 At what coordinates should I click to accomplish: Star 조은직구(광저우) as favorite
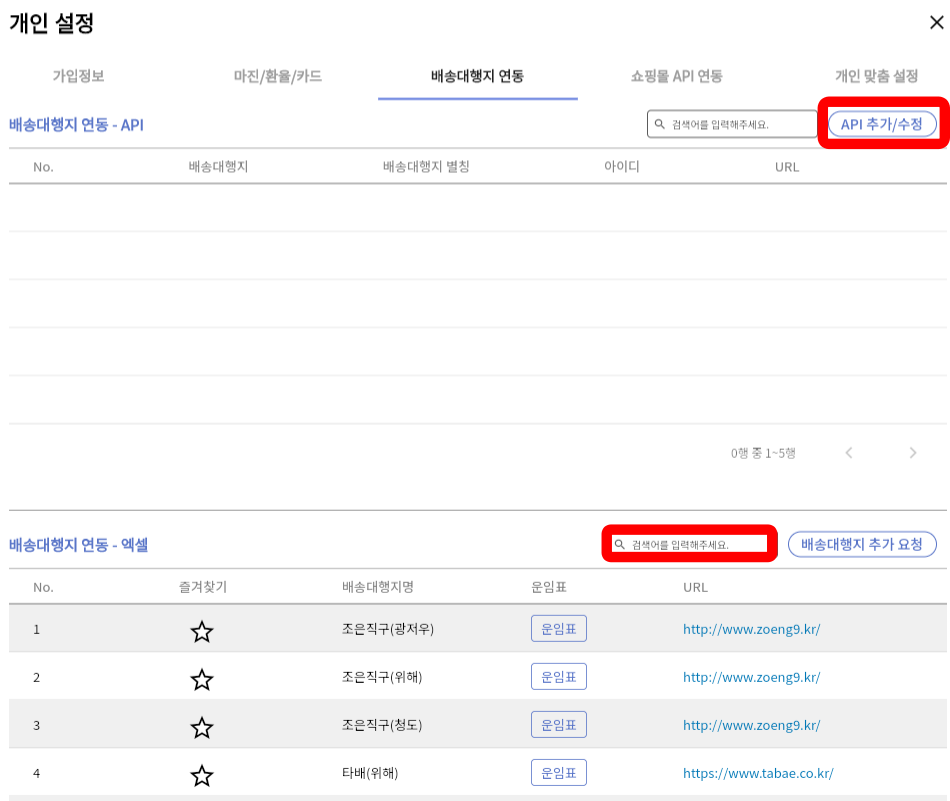coord(202,631)
